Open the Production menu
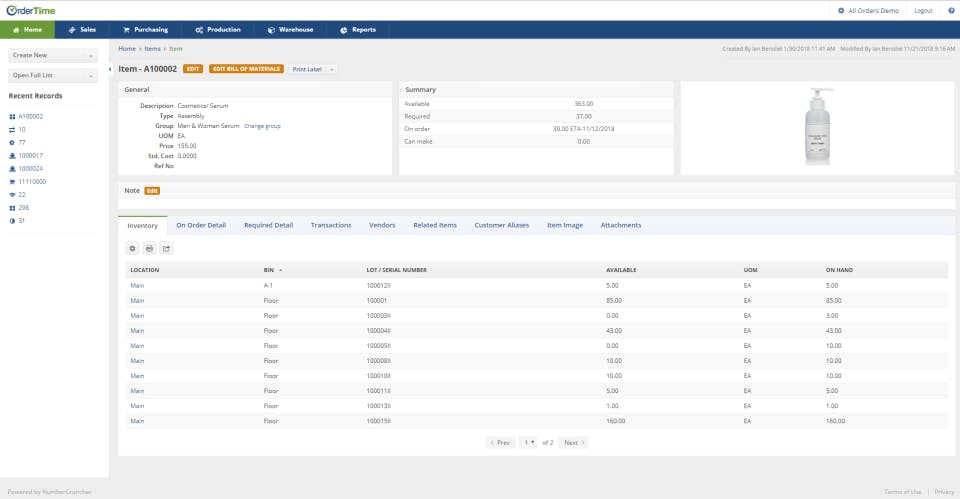The height and width of the screenshot is (499, 960). click(x=220, y=30)
